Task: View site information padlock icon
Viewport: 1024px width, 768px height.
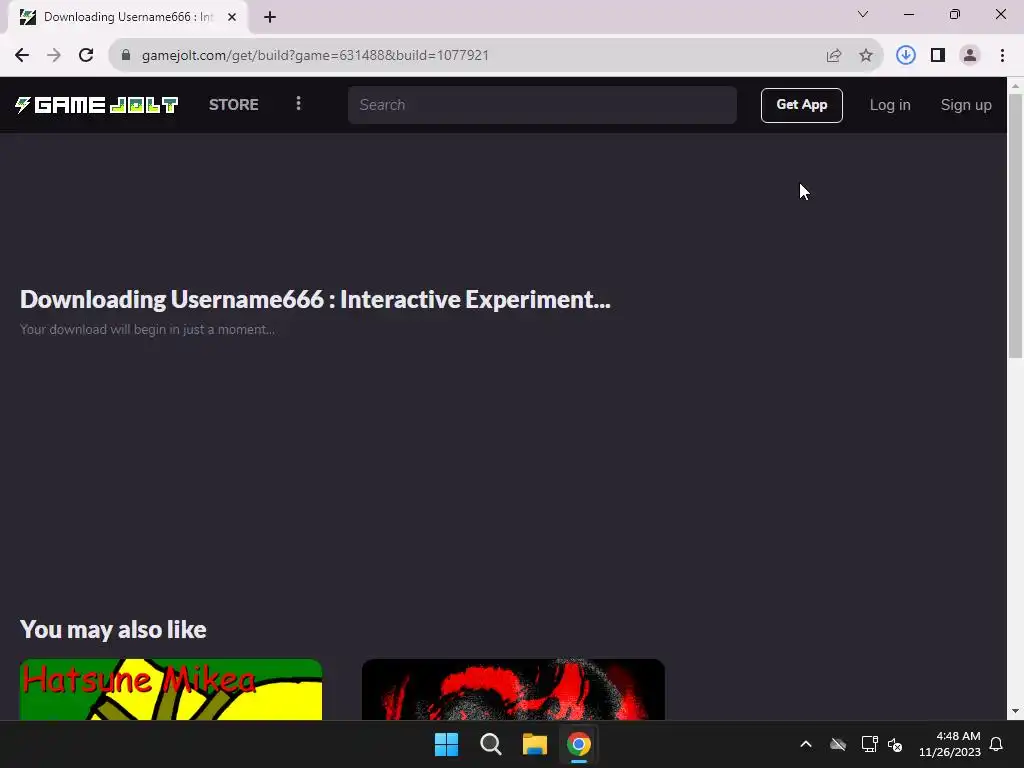Action: pos(126,55)
